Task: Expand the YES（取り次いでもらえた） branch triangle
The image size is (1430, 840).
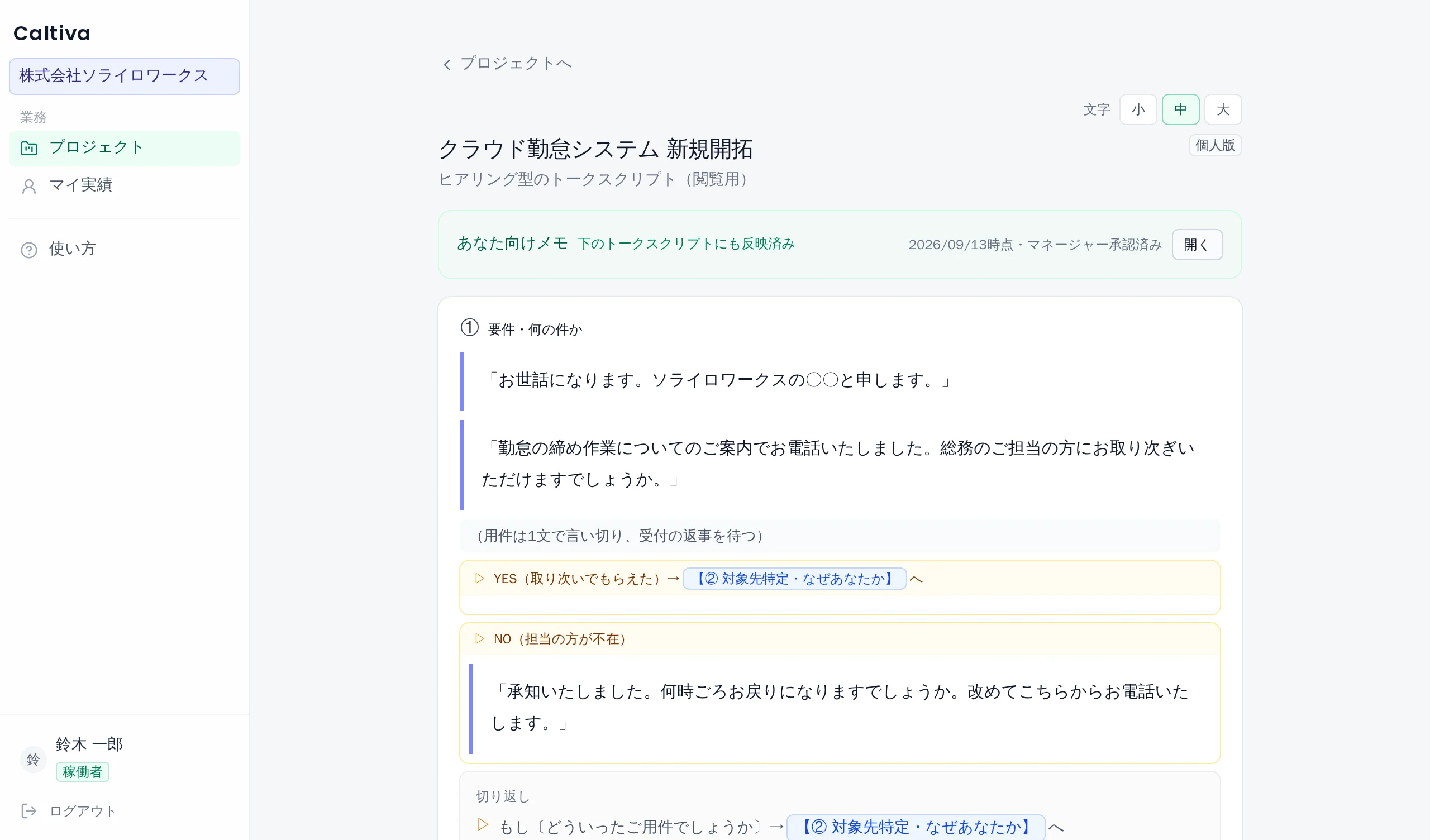Action: (x=480, y=578)
